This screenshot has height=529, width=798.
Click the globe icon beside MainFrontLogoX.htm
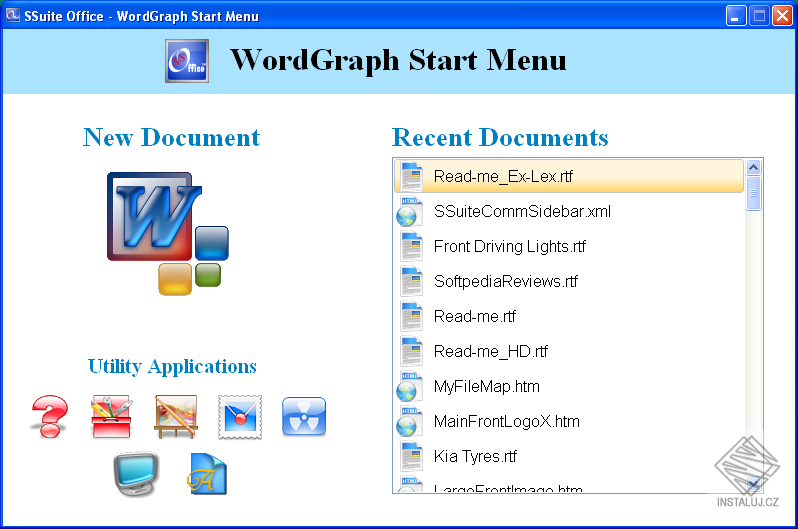pyautogui.click(x=410, y=422)
